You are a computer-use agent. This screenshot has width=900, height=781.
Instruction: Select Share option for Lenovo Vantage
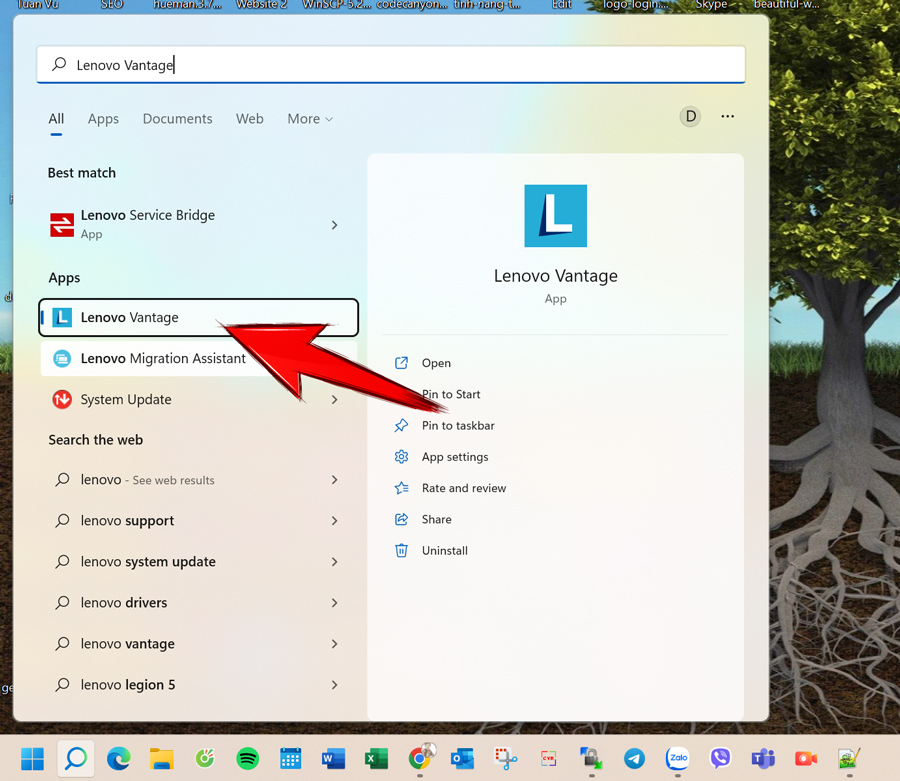click(437, 519)
